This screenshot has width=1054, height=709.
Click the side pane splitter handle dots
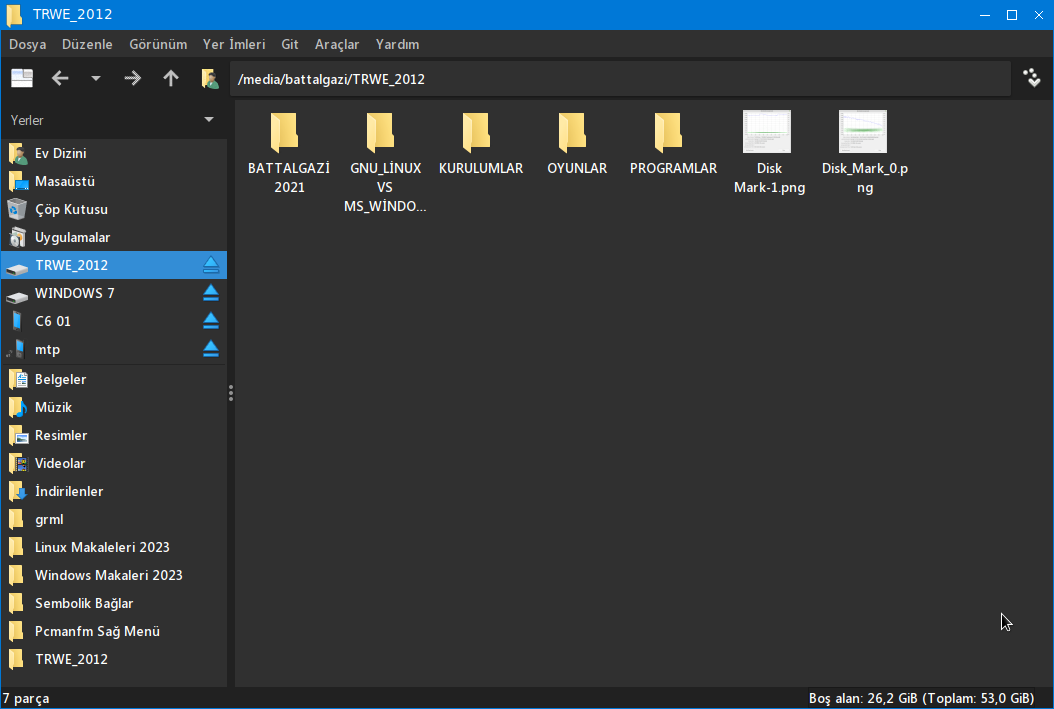tap(231, 393)
